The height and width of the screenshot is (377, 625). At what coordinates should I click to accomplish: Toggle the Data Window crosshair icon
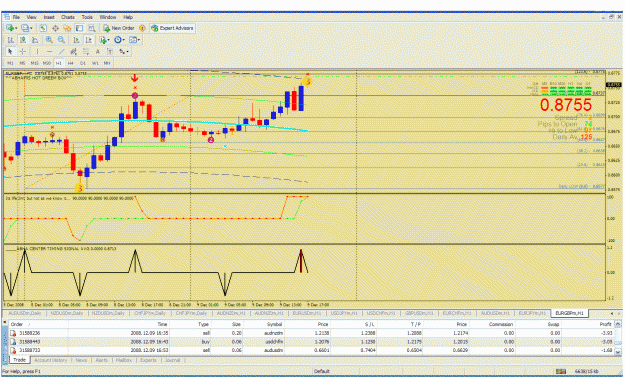(55, 28)
